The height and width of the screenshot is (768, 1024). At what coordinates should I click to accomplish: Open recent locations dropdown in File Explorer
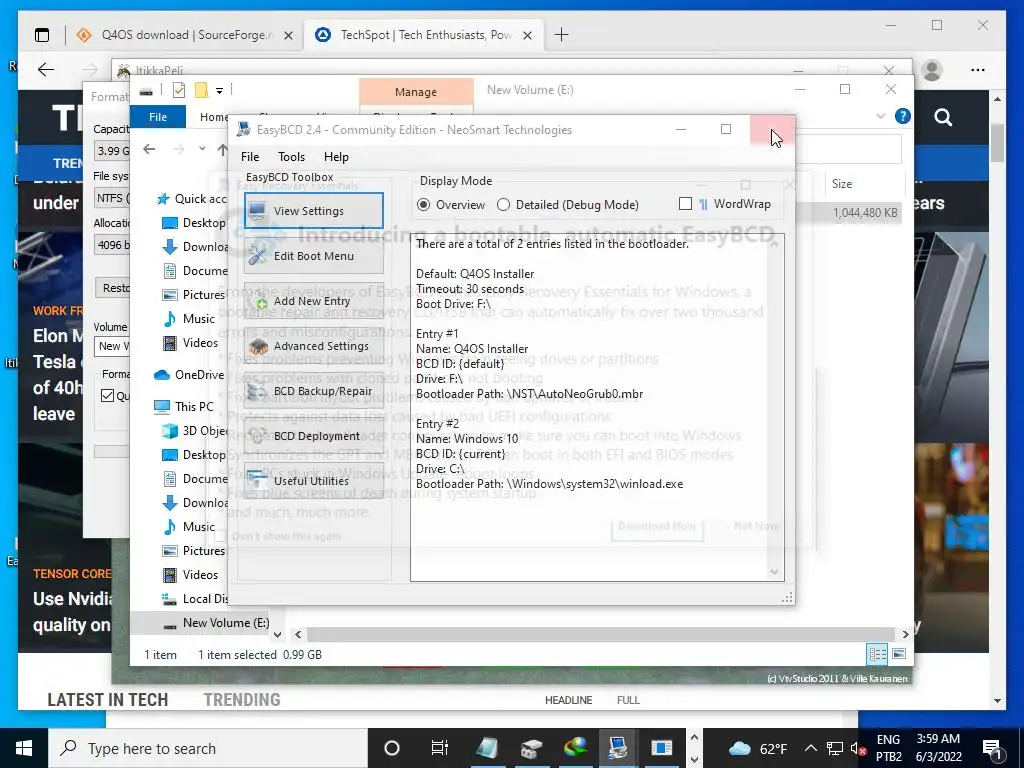(x=202, y=149)
